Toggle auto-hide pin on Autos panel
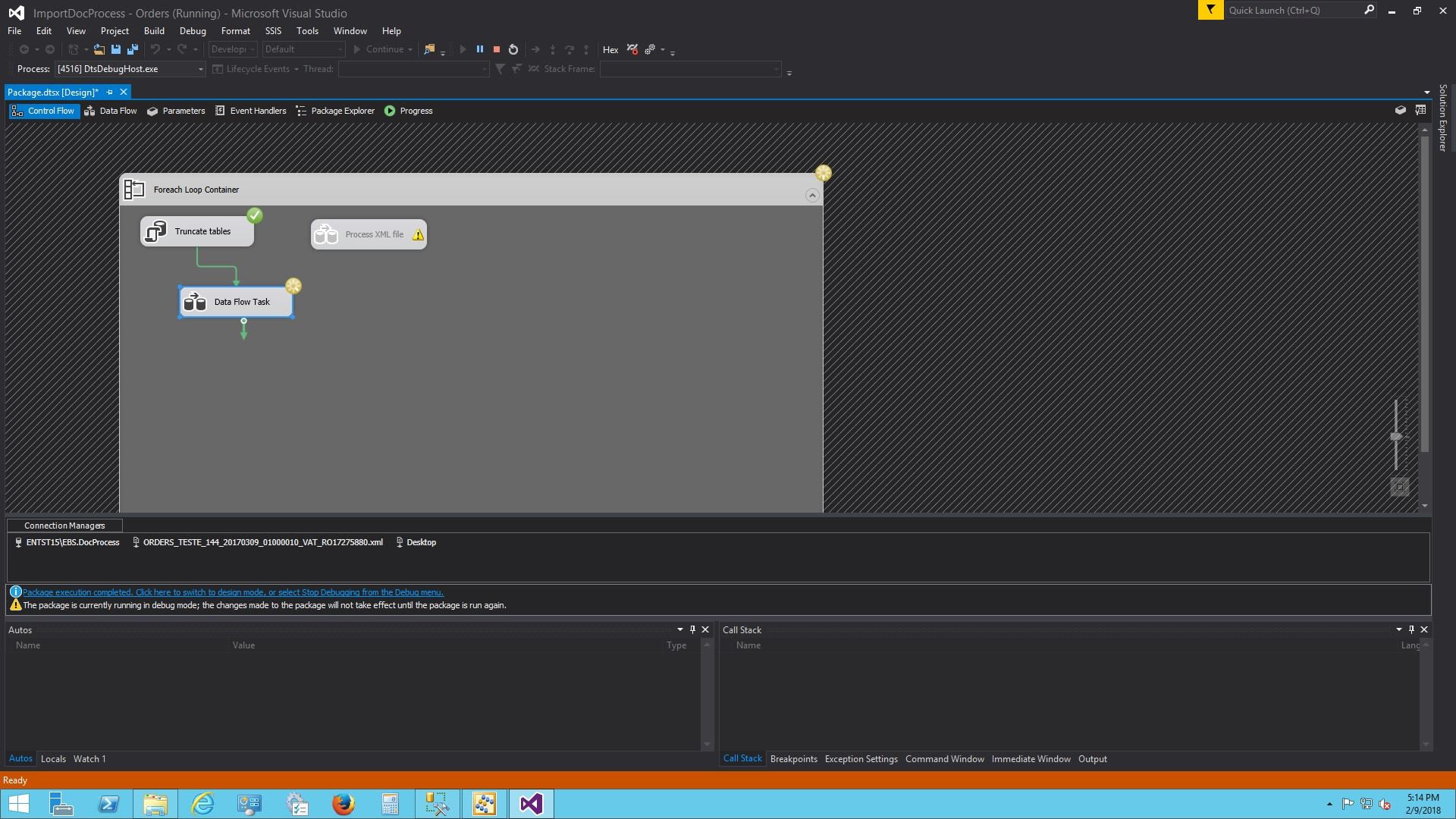Image resolution: width=1456 pixels, height=819 pixels. pos(692,629)
